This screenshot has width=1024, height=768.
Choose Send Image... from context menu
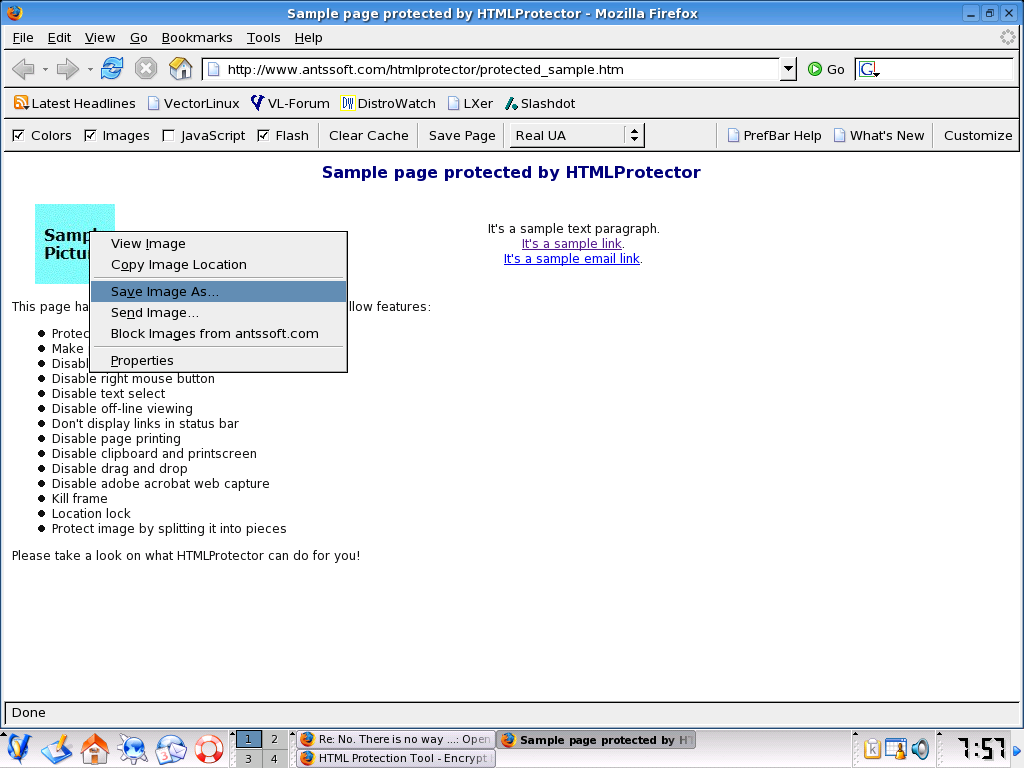pyautogui.click(x=218, y=312)
